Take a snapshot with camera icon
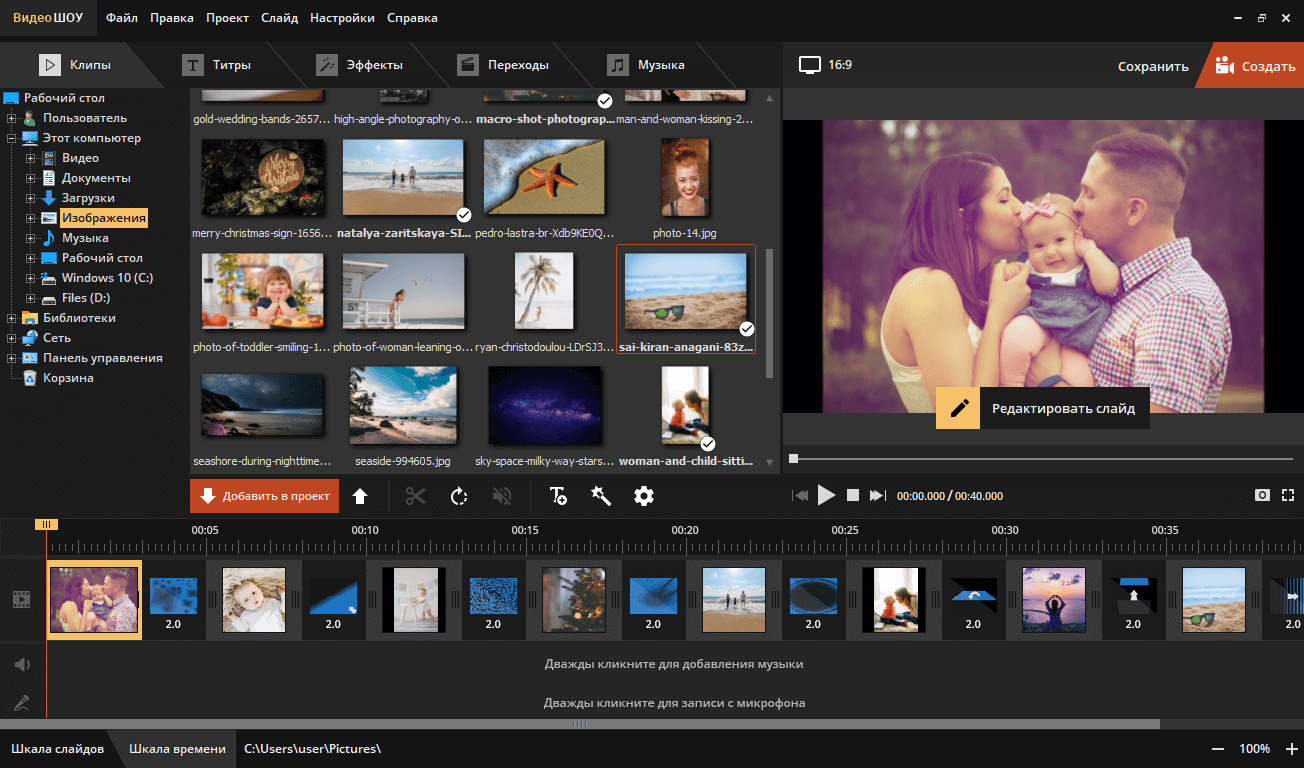This screenshot has width=1304, height=768. 1263,495
